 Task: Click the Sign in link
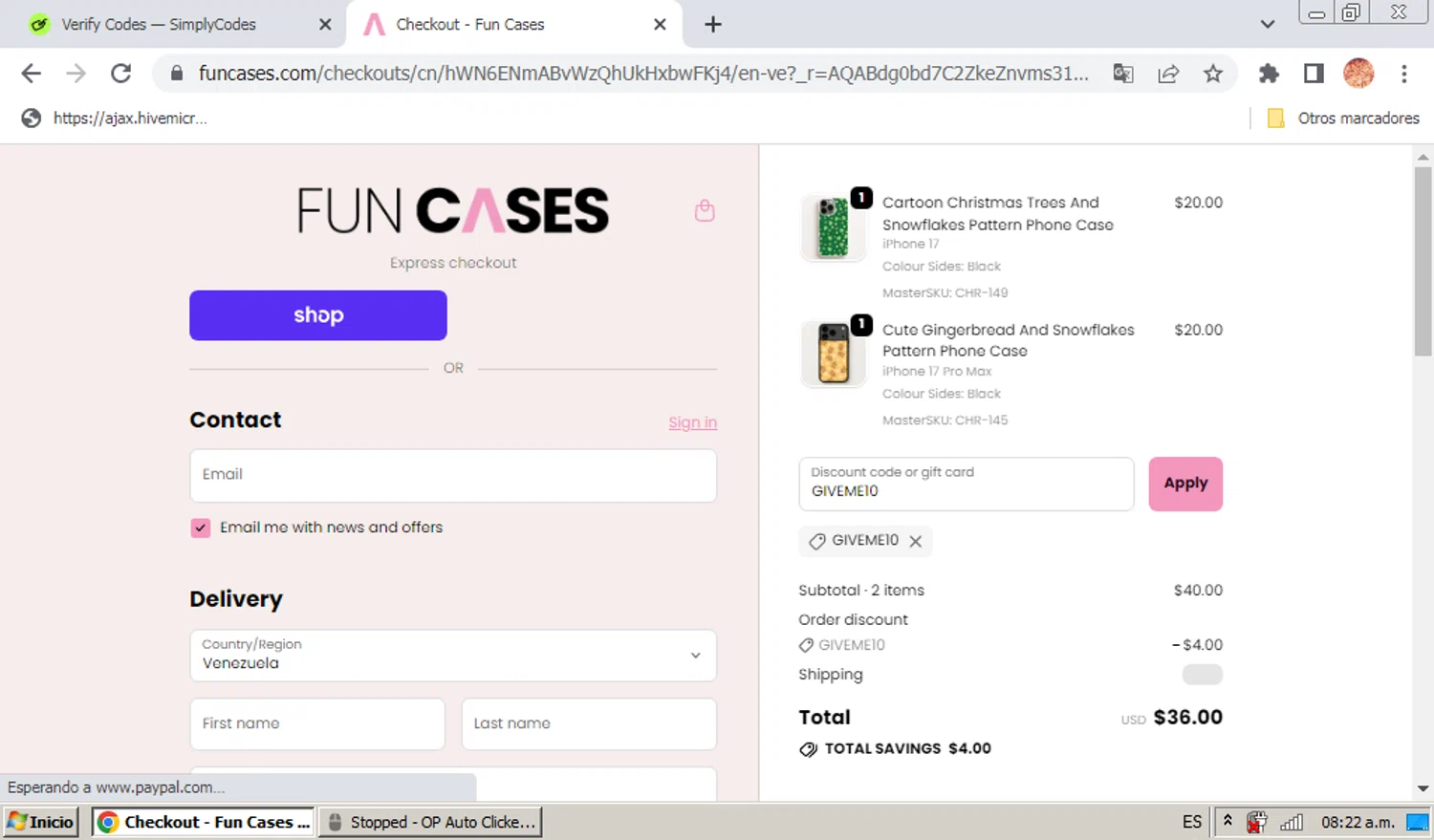692,422
